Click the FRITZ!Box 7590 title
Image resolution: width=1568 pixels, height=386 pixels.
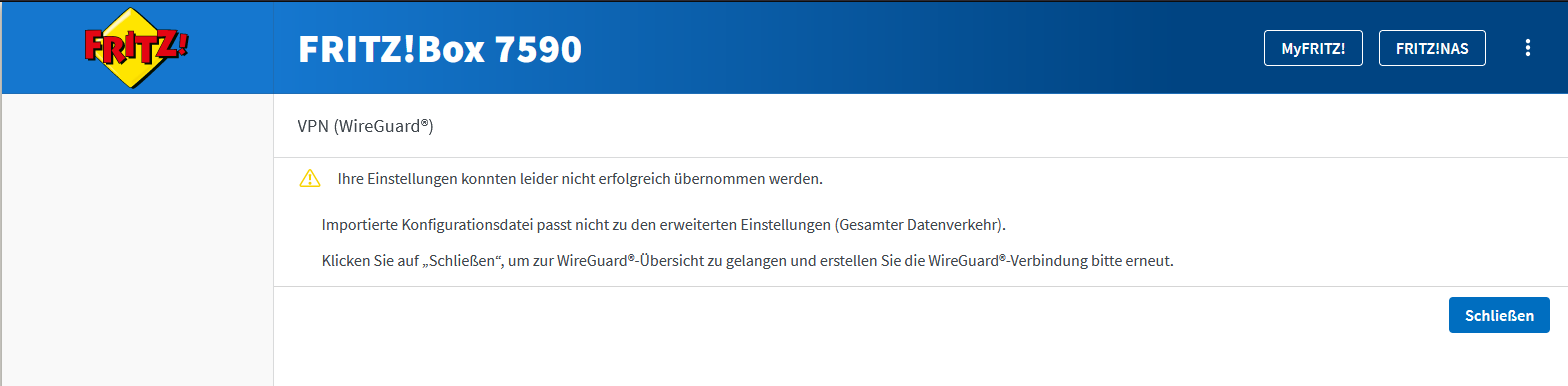(440, 48)
